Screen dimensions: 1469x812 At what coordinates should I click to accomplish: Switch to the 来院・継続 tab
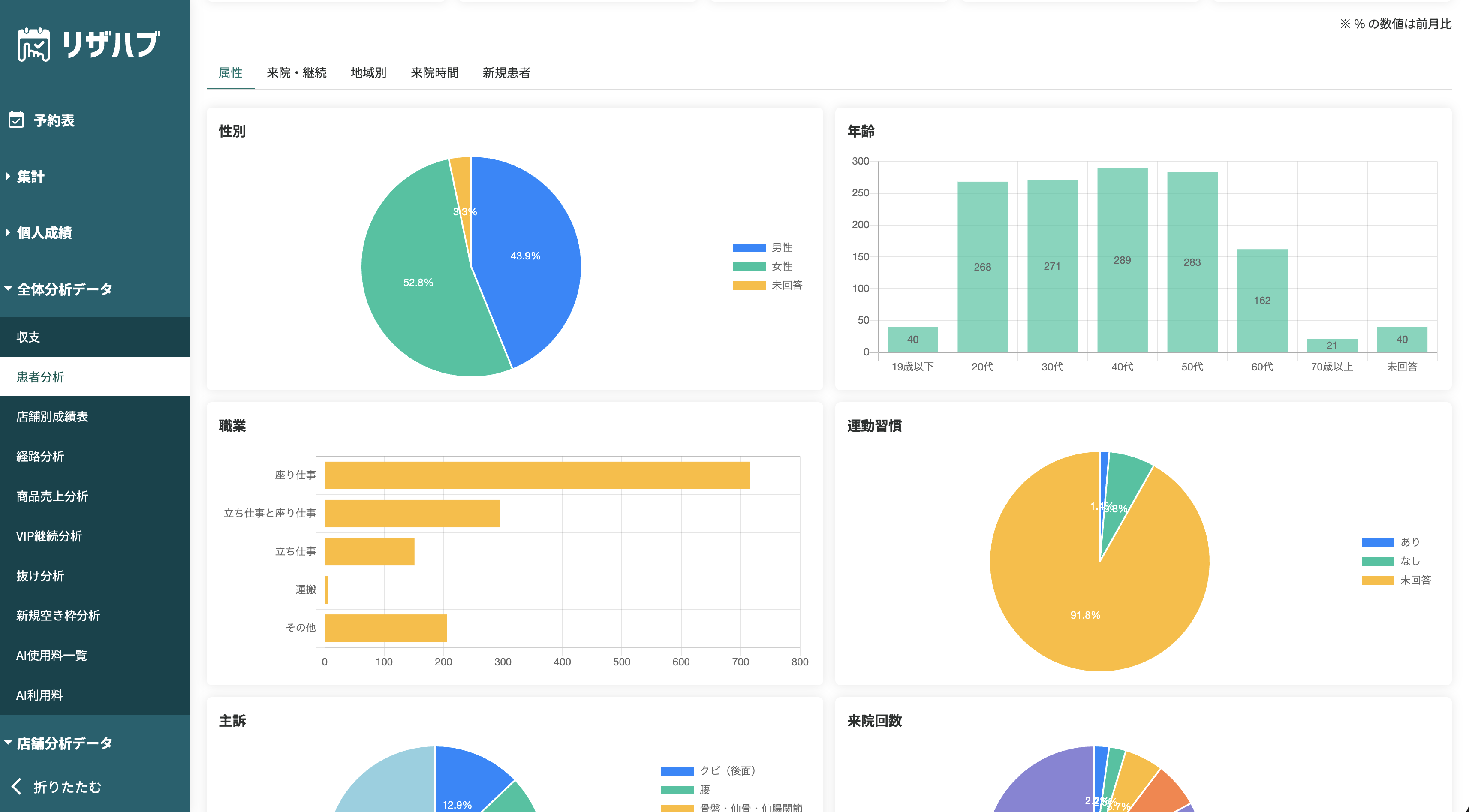(297, 72)
